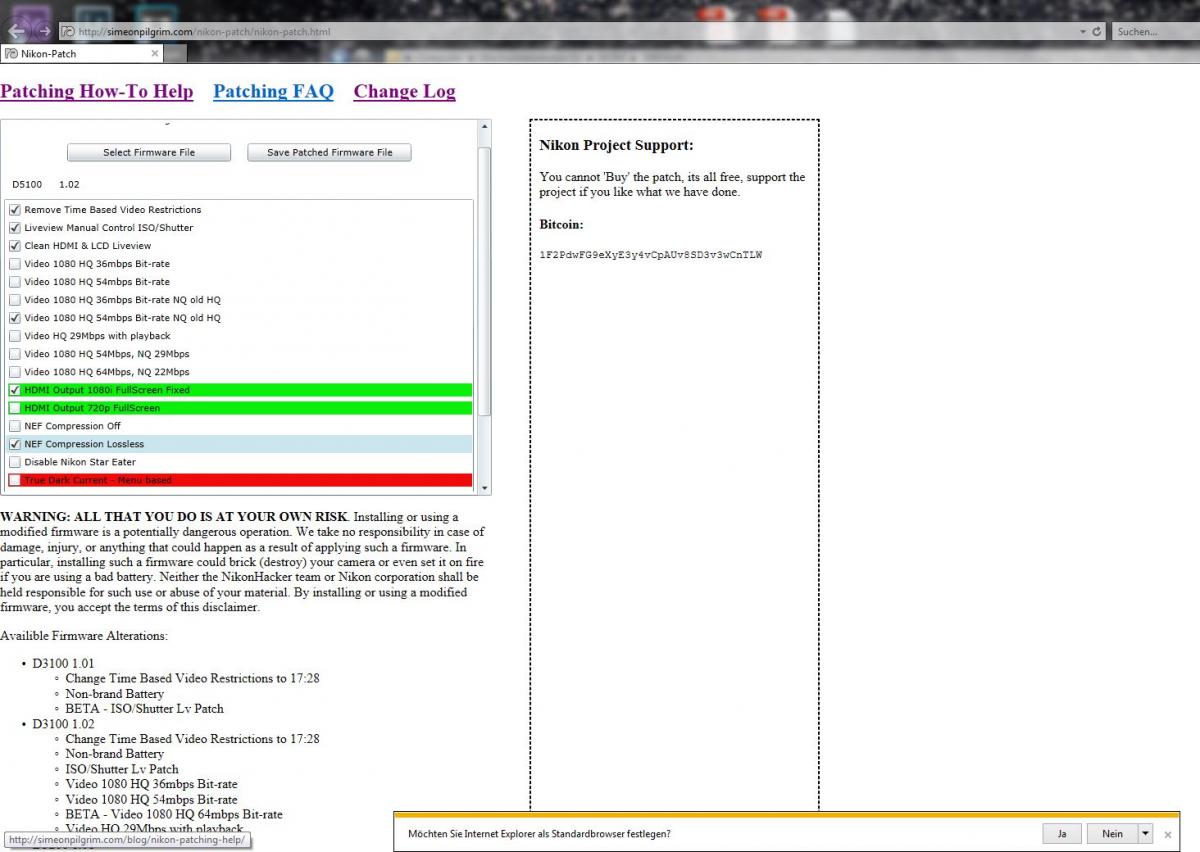Uncheck Clean HDMI & LCD Liveview
The height and width of the screenshot is (852, 1200).
pyautogui.click(x=15, y=246)
